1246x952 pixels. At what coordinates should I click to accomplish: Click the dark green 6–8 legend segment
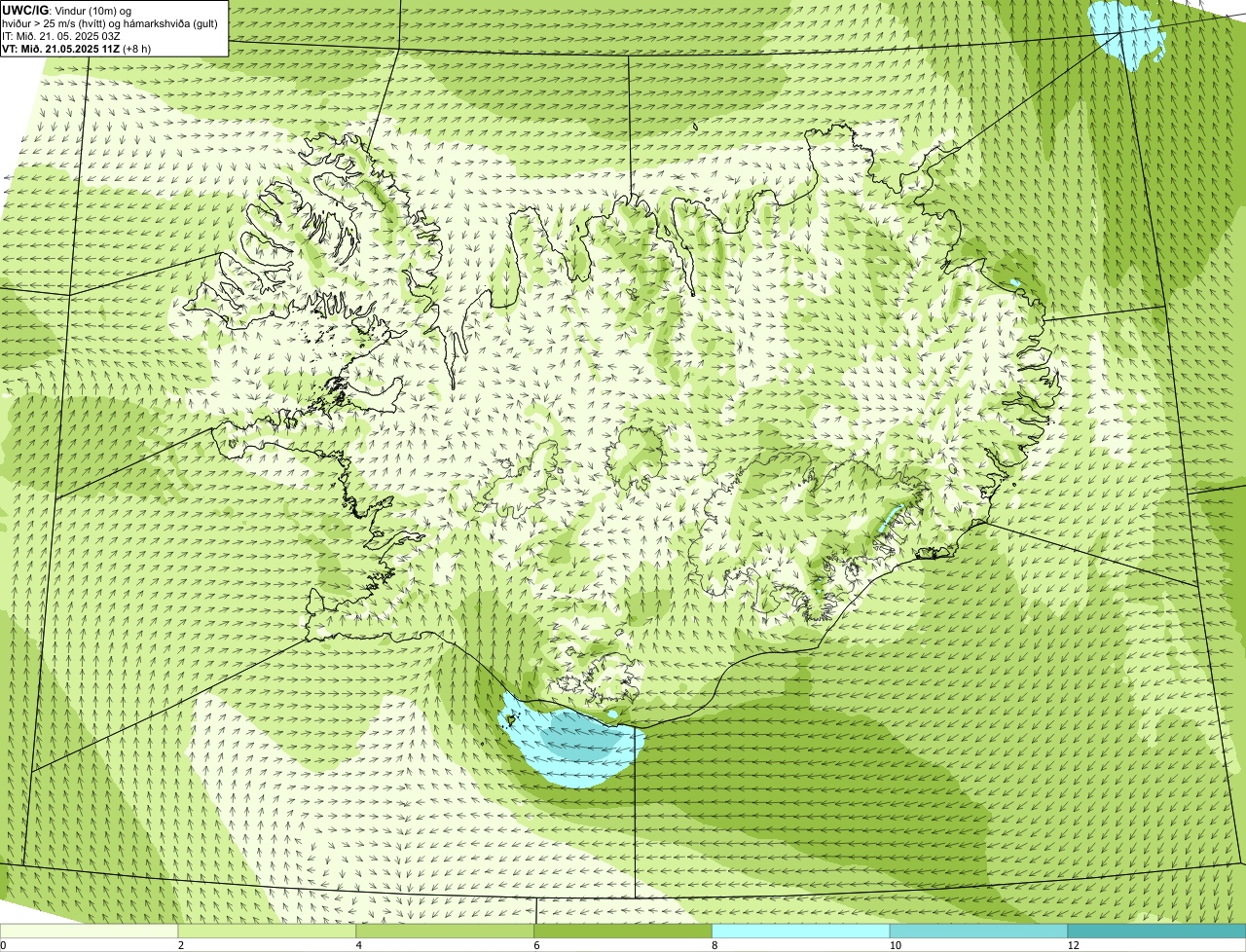pos(623,931)
